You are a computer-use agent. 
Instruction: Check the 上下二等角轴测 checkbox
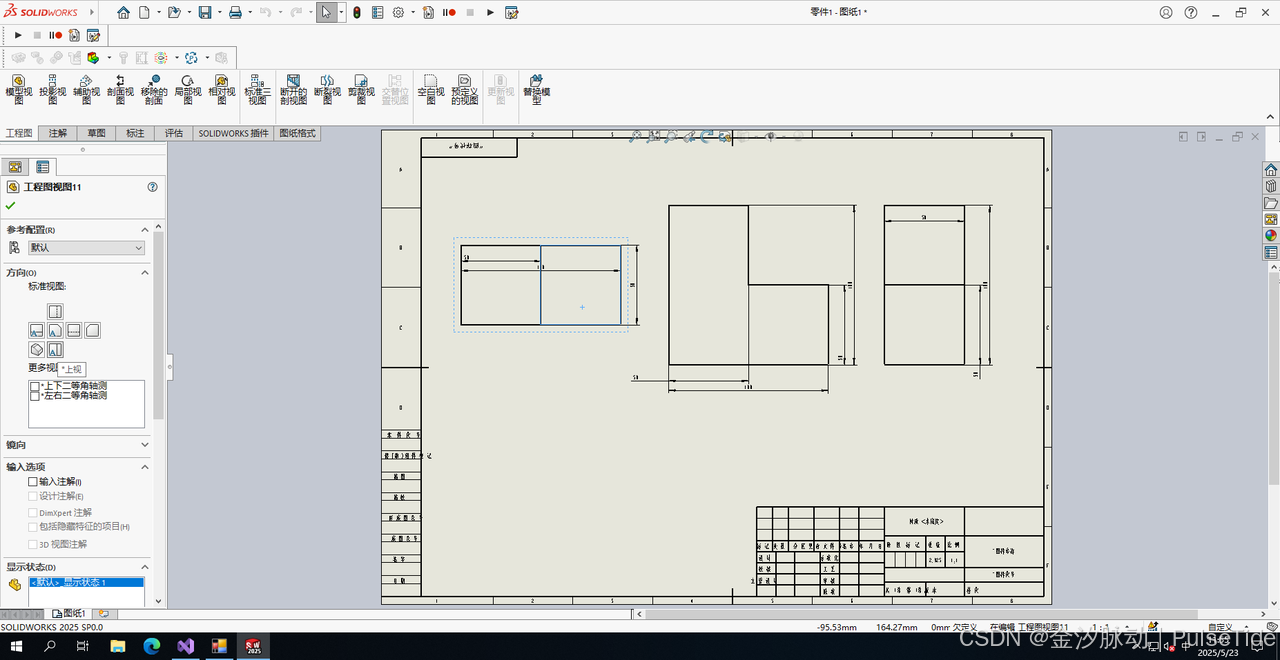point(35,386)
